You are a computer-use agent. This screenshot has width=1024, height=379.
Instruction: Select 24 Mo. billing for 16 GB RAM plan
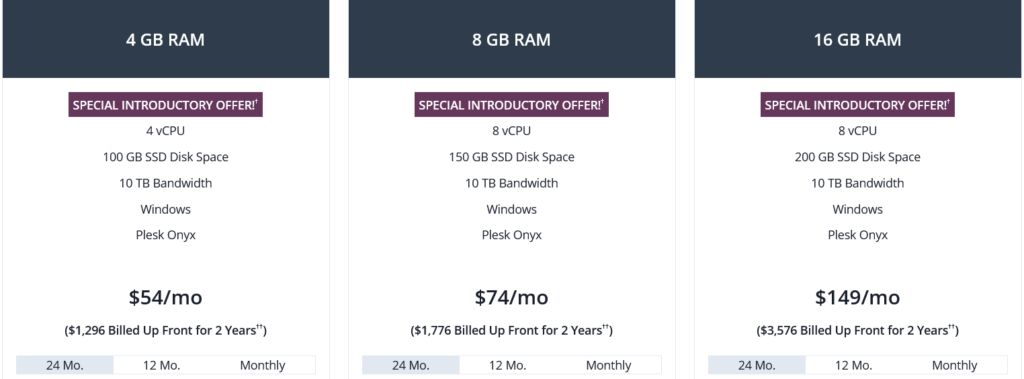coord(757,365)
